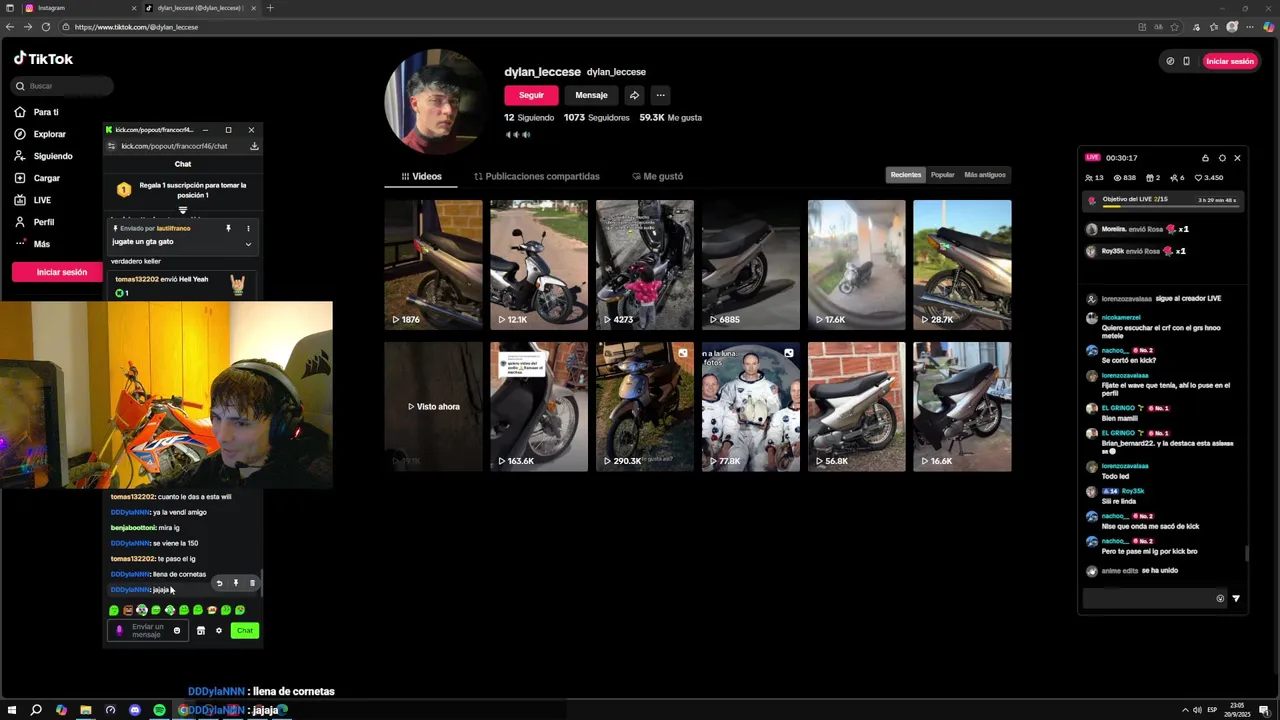Viewport: 1280px width, 720px height.
Task: Open the Kick chat emote picker
Action: point(177,631)
